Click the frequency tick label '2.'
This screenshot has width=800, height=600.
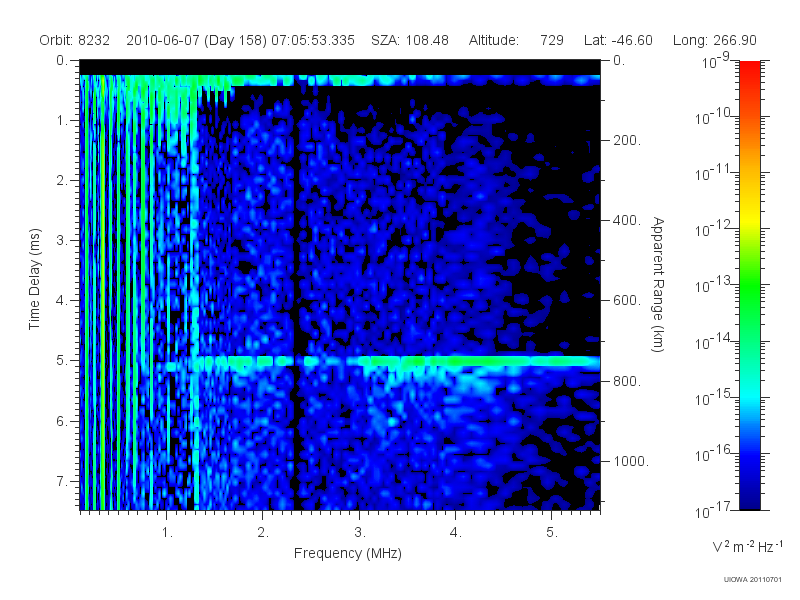click(263, 532)
